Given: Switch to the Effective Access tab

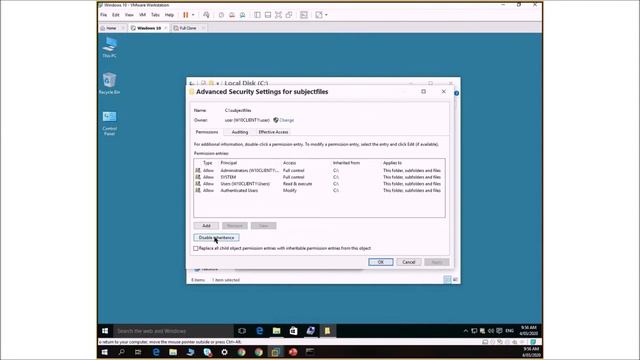Looking at the screenshot, I should (273, 132).
